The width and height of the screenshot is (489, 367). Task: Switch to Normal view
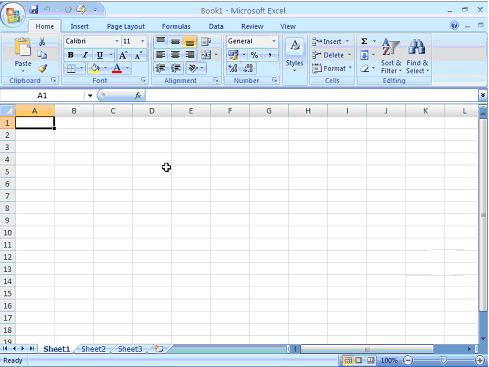tap(348, 360)
